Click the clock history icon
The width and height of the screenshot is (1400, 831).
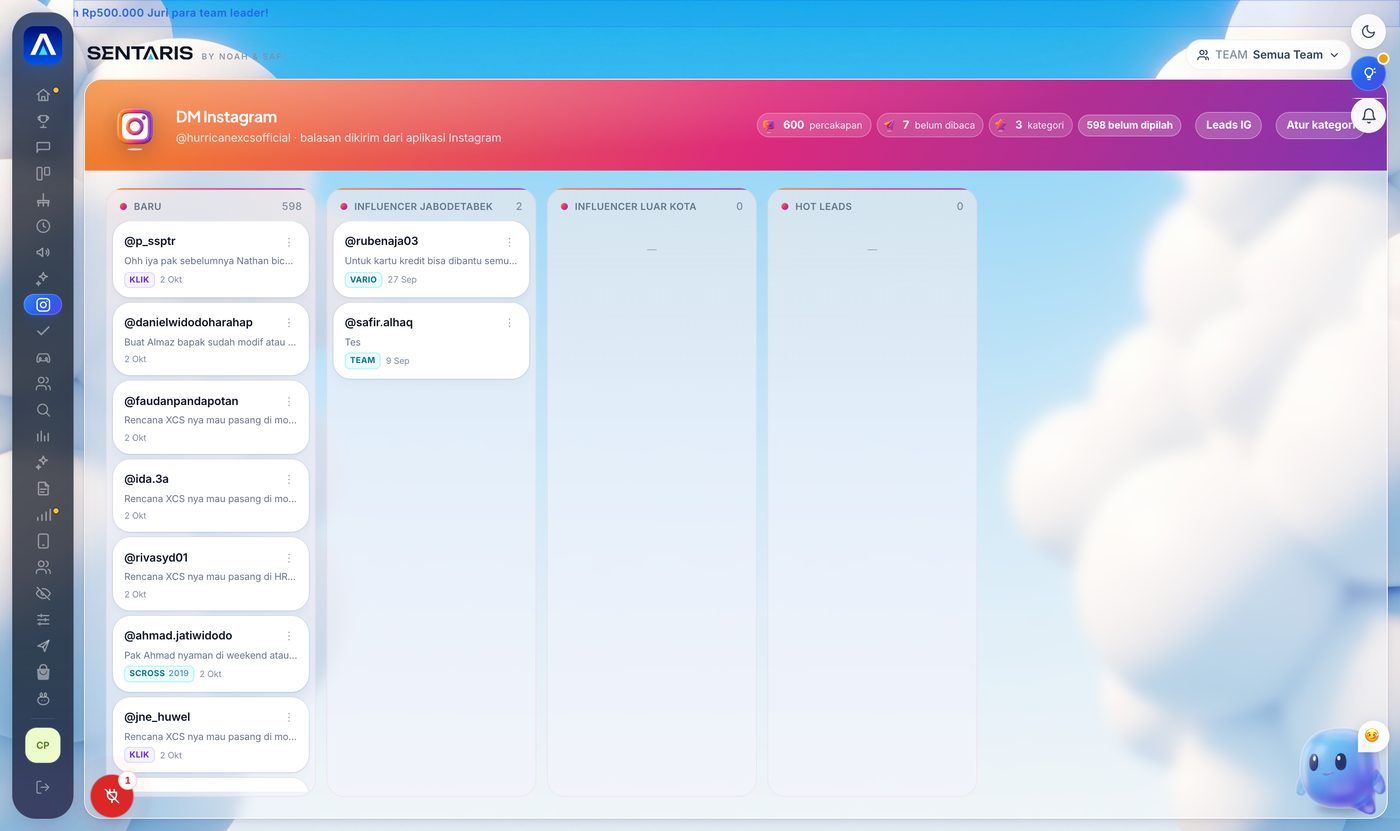tap(43, 226)
